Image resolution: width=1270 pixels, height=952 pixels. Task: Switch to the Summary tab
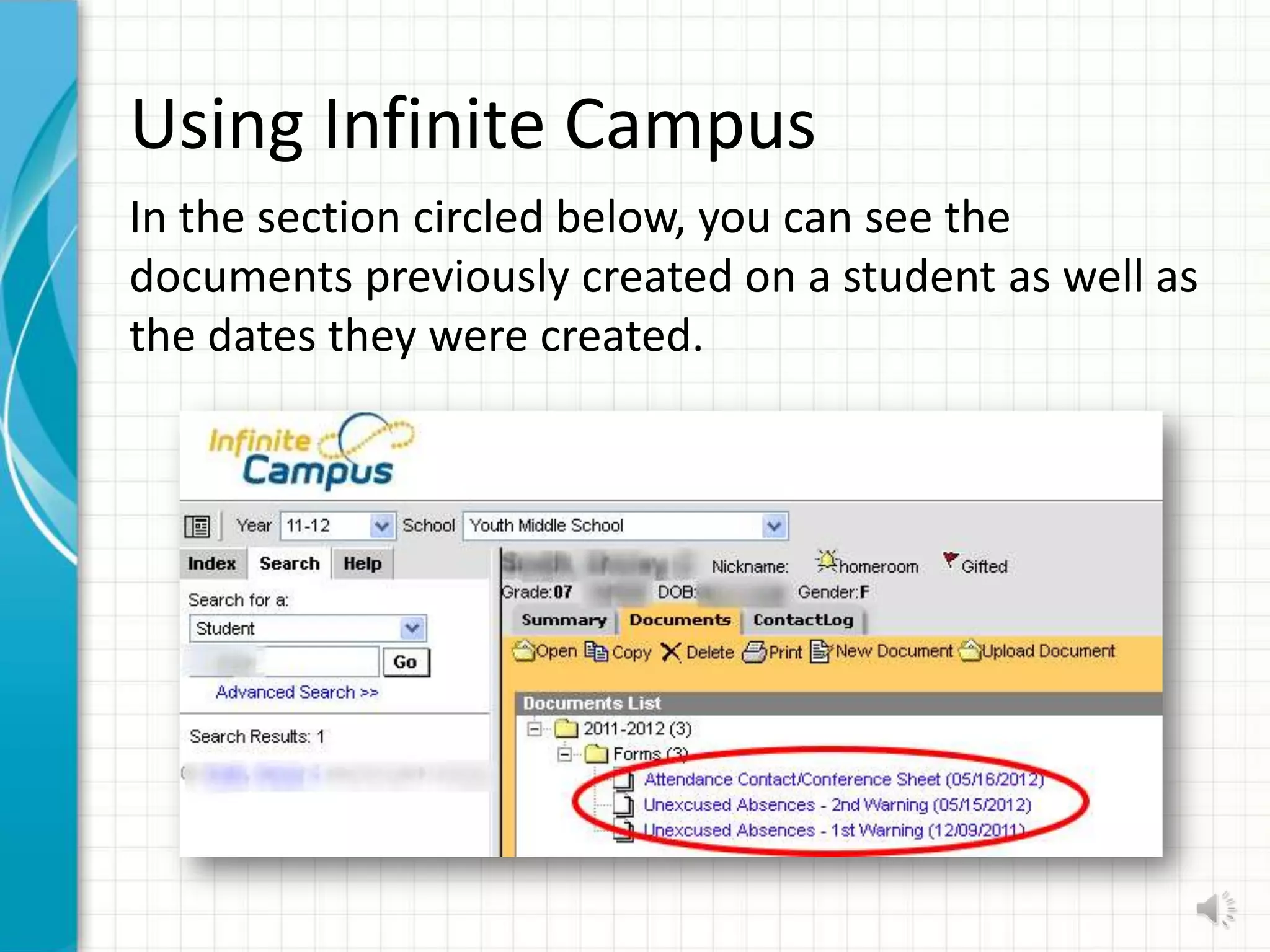click(x=564, y=620)
